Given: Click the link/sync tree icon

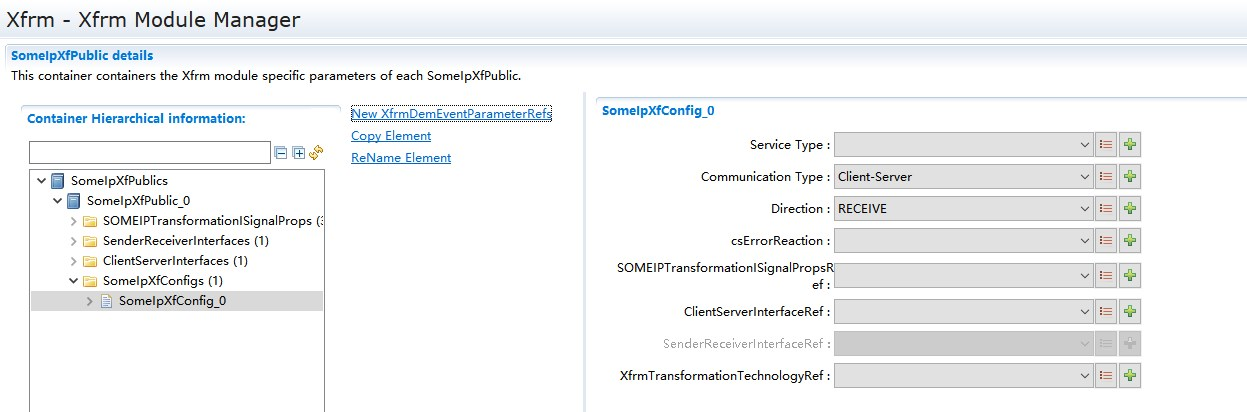Looking at the screenshot, I should [316, 153].
